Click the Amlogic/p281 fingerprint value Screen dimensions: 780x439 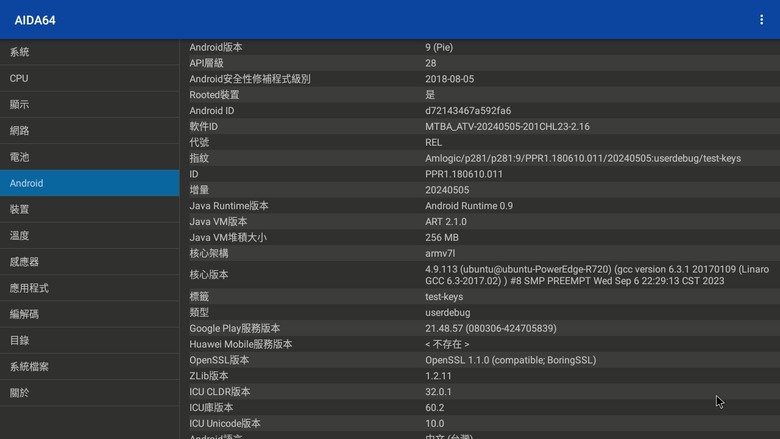tap(583, 159)
